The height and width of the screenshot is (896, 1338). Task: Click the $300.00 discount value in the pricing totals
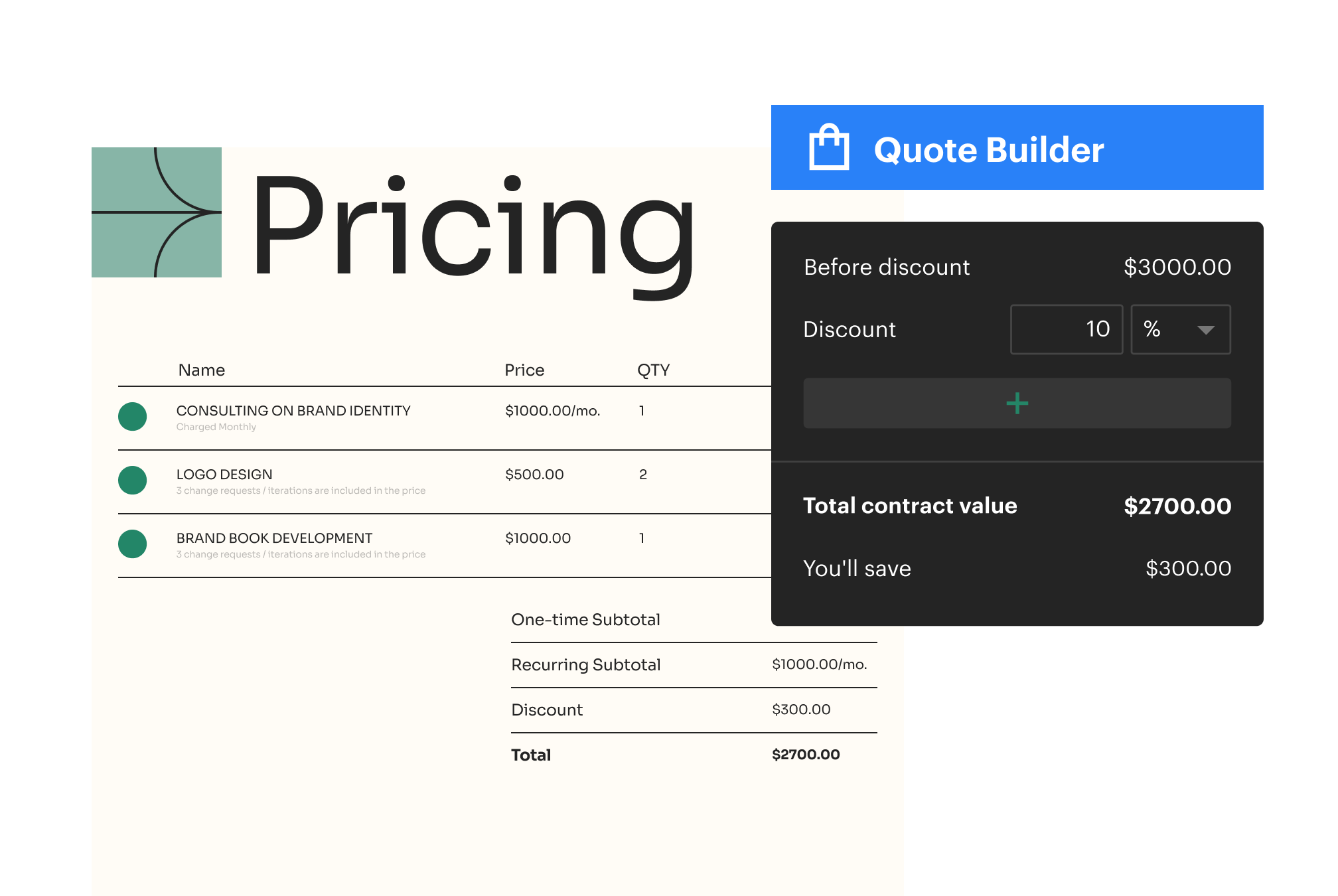tap(801, 709)
